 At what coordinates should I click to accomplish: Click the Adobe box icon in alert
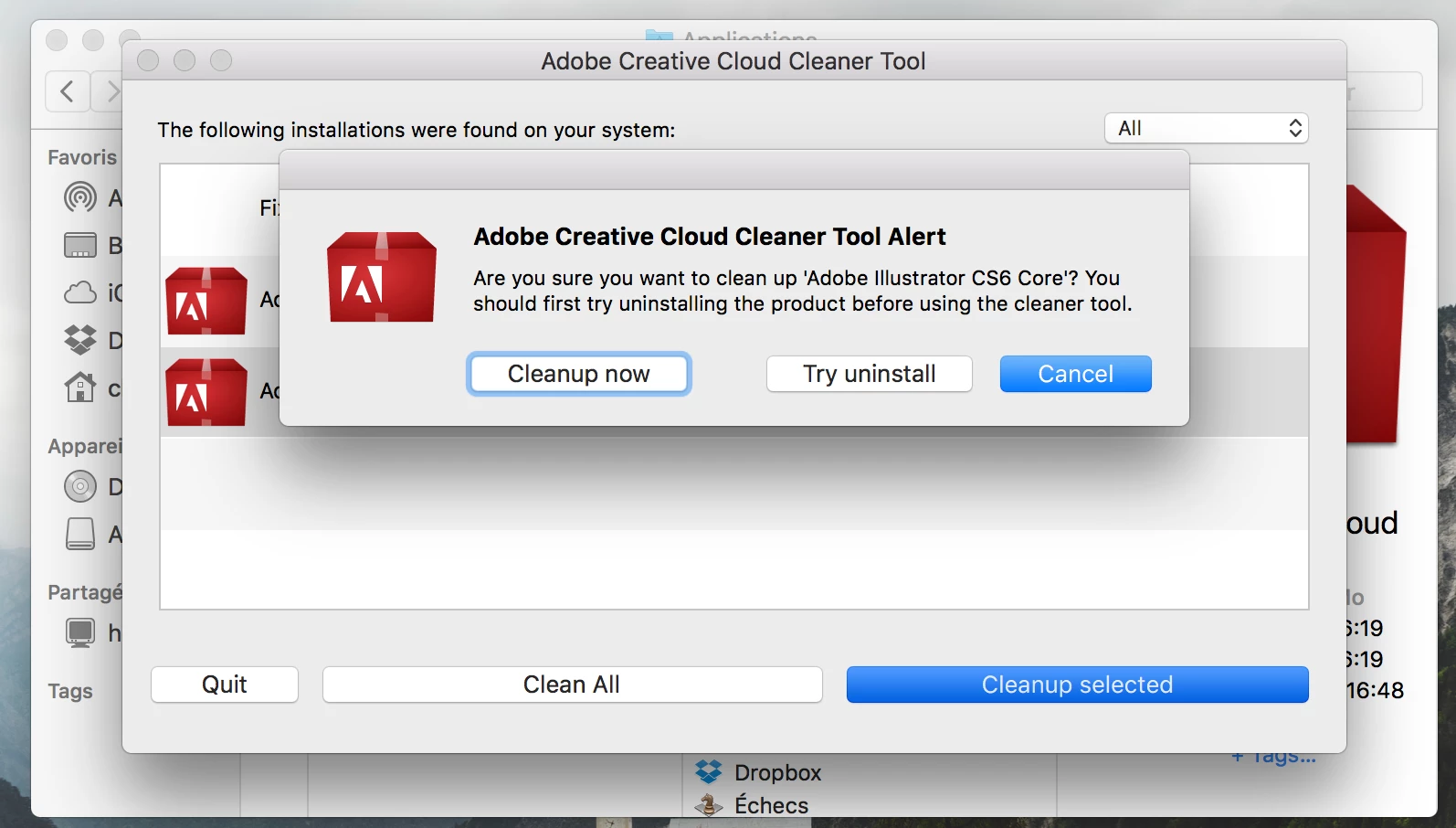click(382, 277)
